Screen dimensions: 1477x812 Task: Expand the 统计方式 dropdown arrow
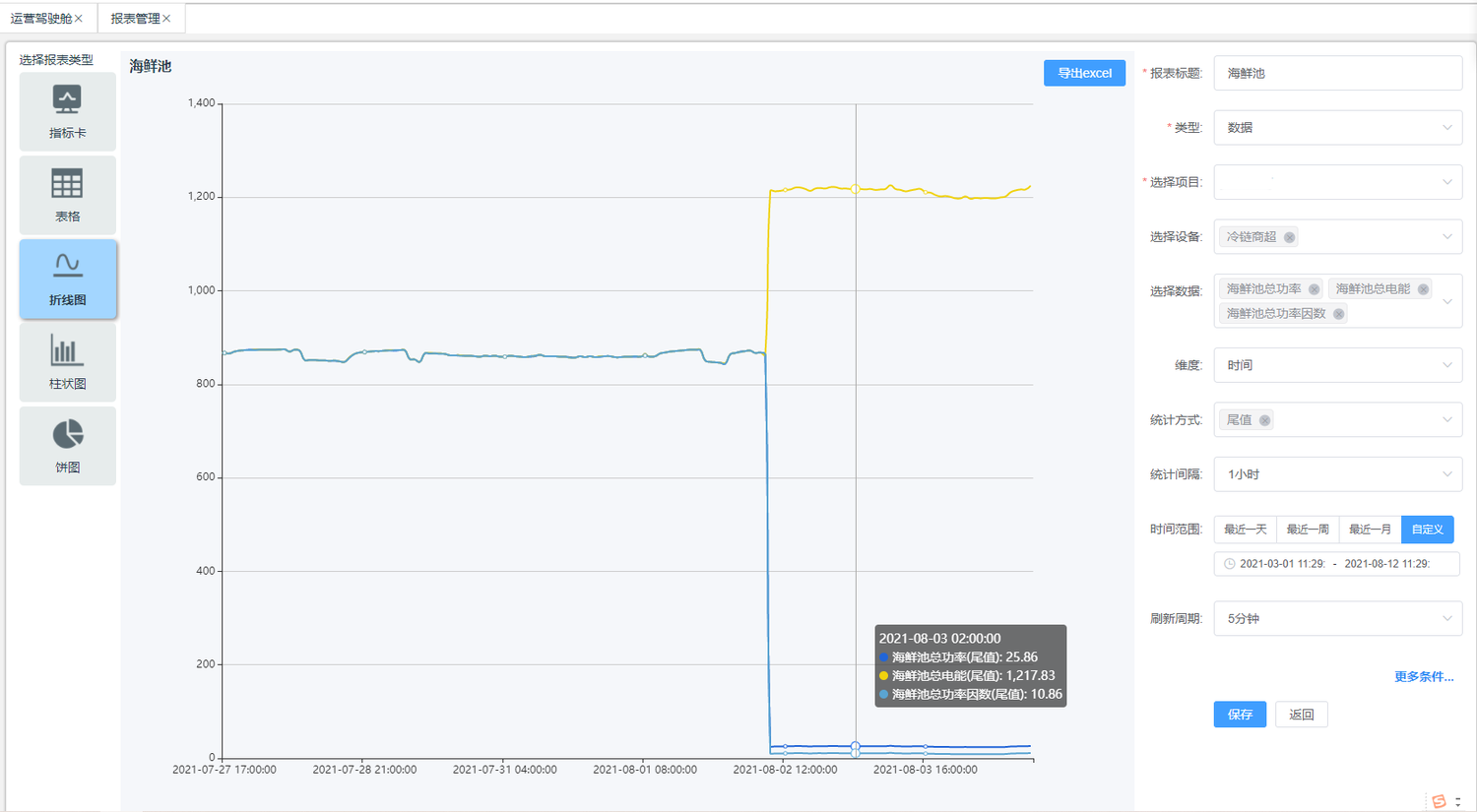pyautogui.click(x=1446, y=420)
